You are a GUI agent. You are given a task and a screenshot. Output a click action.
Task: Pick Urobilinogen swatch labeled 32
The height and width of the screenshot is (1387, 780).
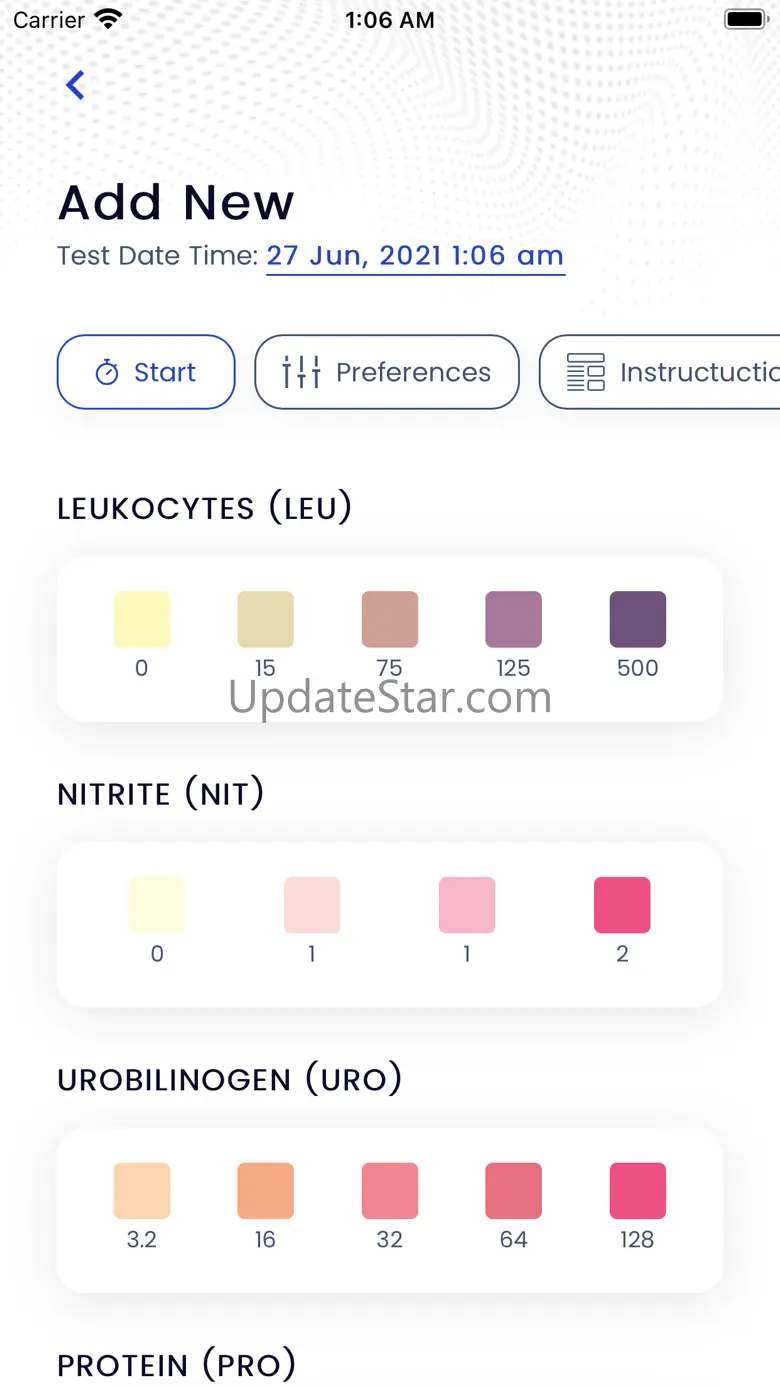pyautogui.click(x=390, y=1191)
